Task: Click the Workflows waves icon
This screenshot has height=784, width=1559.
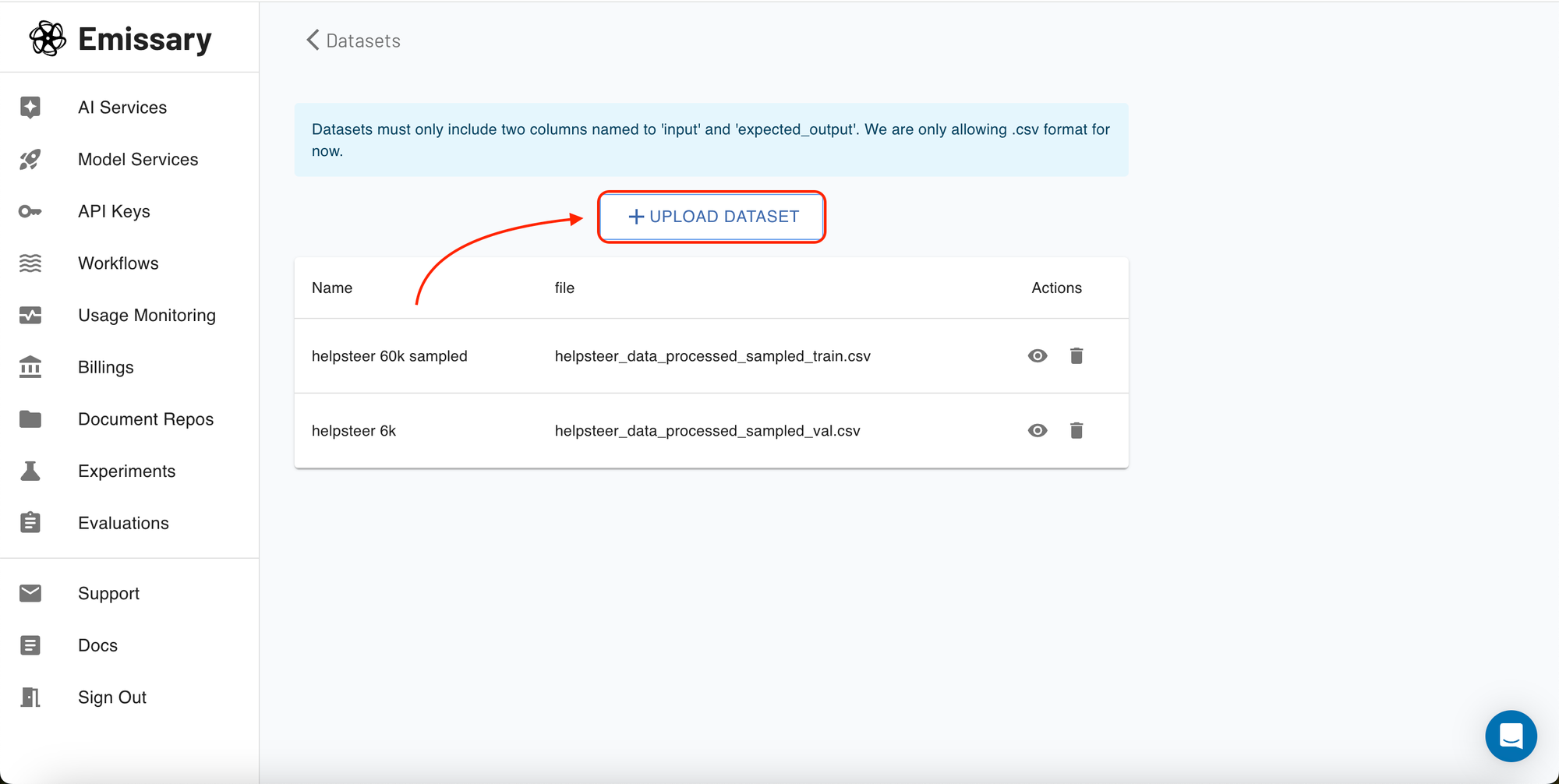Action: tap(30, 263)
